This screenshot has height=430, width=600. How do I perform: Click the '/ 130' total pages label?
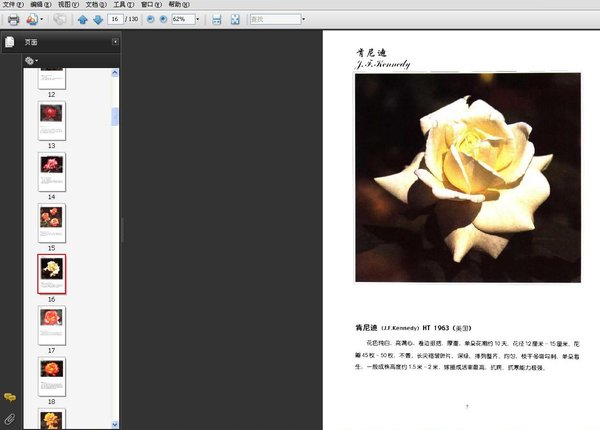point(132,19)
